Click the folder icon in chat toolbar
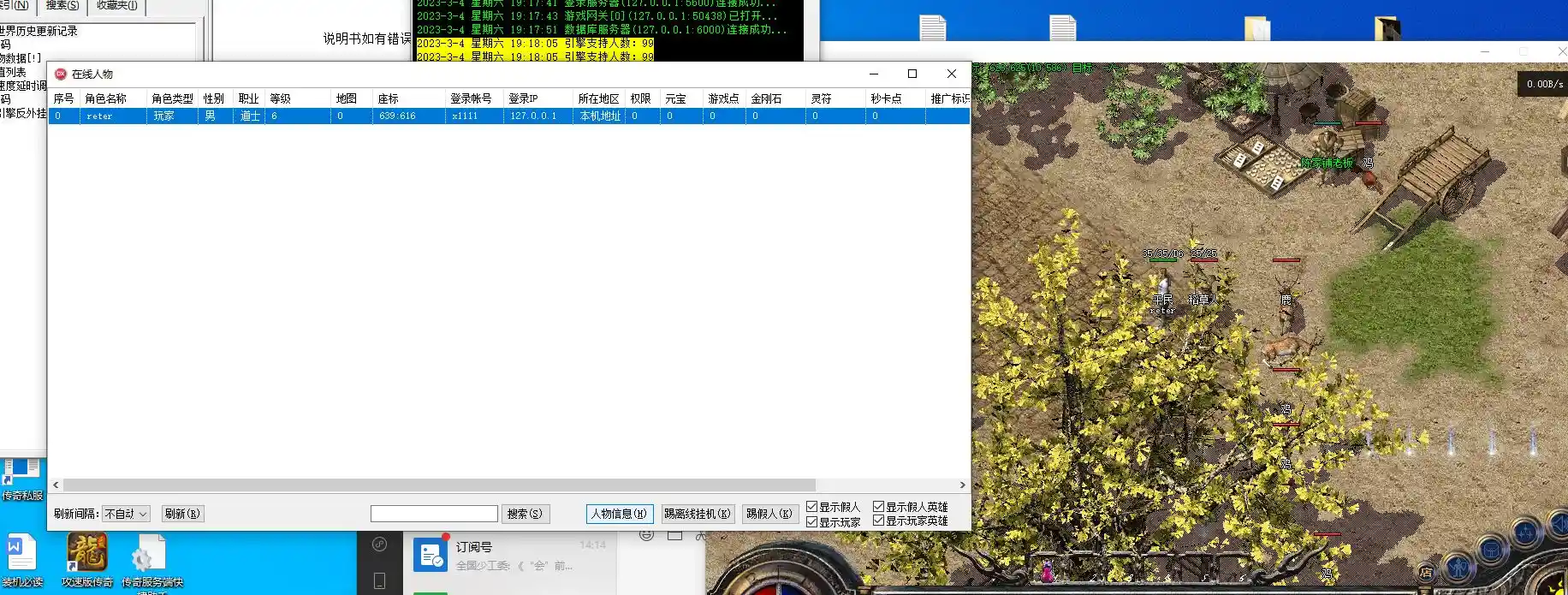The width and height of the screenshot is (1568, 595). click(x=674, y=535)
